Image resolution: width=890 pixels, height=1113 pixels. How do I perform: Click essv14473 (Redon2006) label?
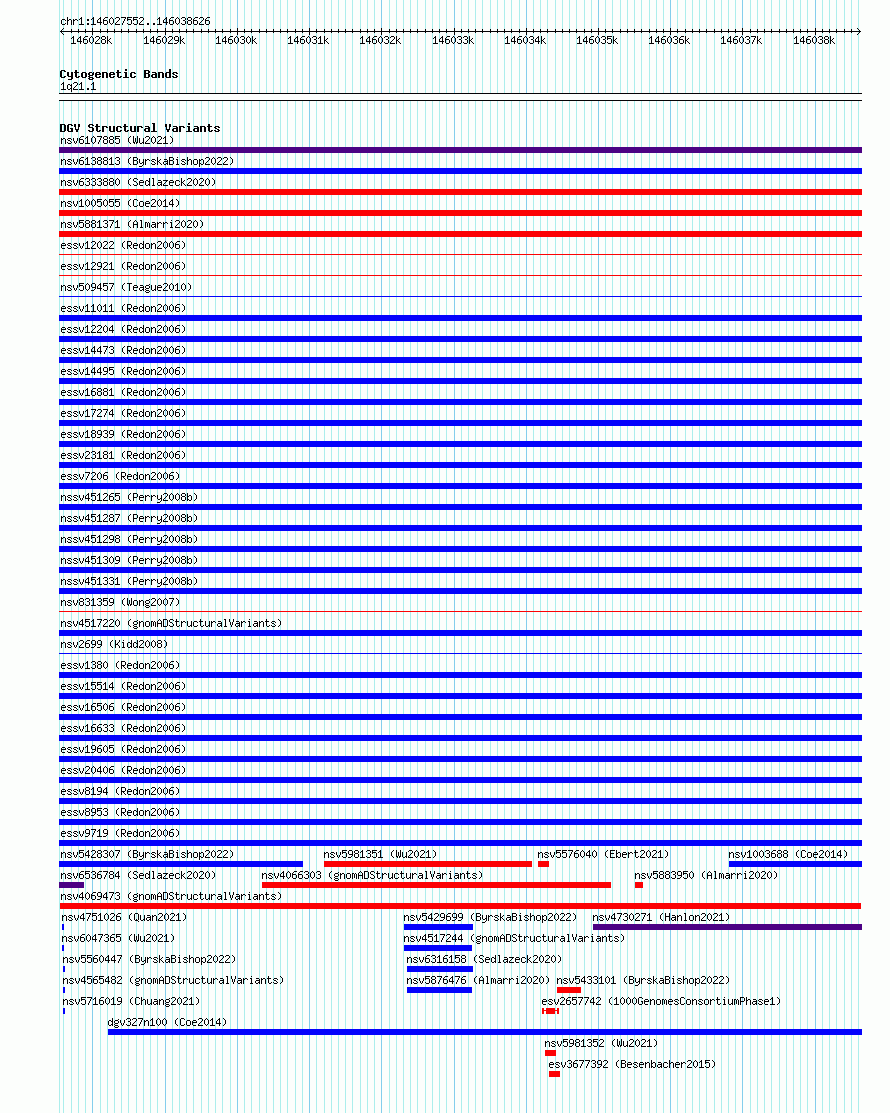pos(123,350)
